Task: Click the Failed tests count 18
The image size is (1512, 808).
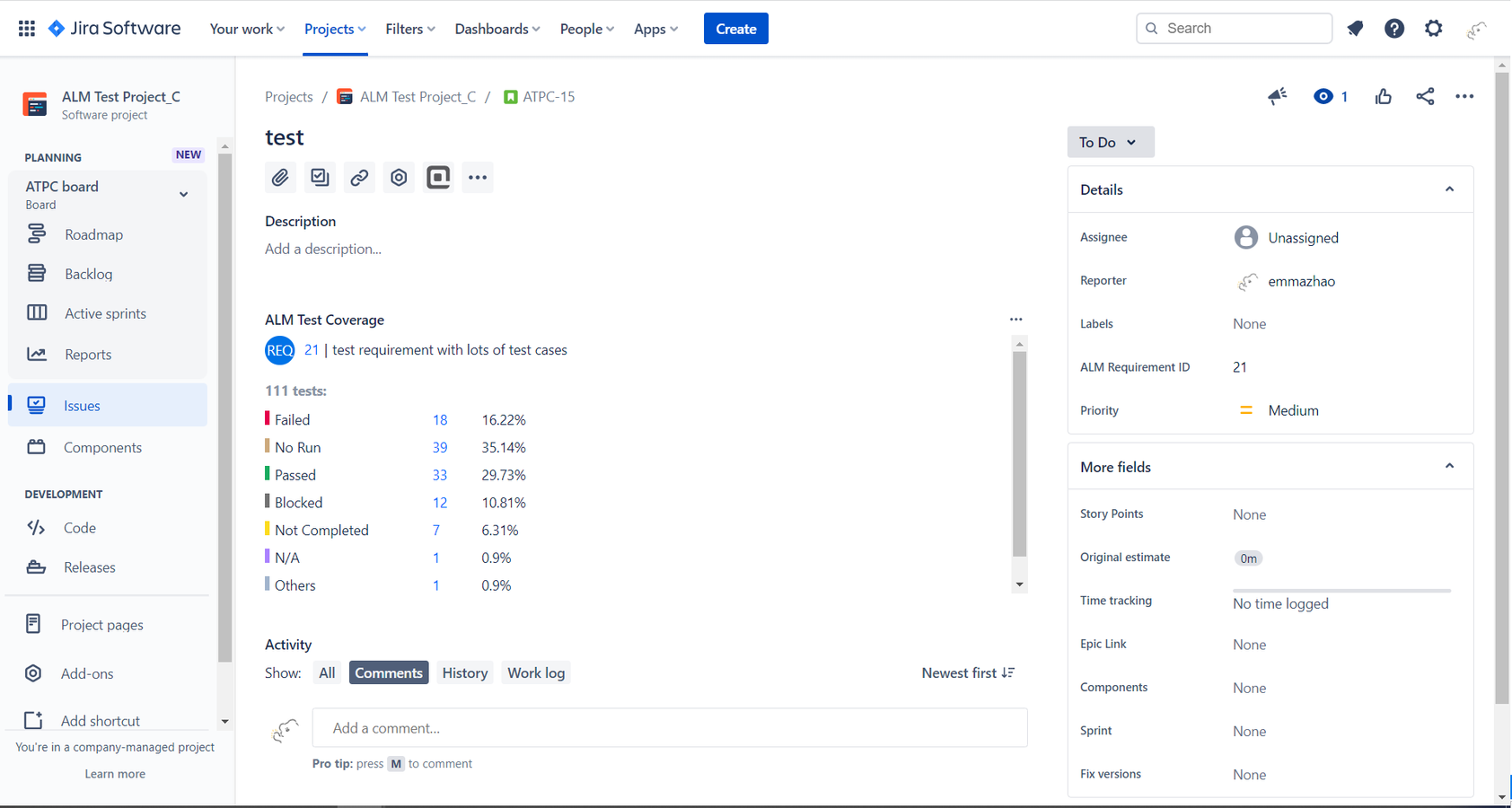Action: 440,420
